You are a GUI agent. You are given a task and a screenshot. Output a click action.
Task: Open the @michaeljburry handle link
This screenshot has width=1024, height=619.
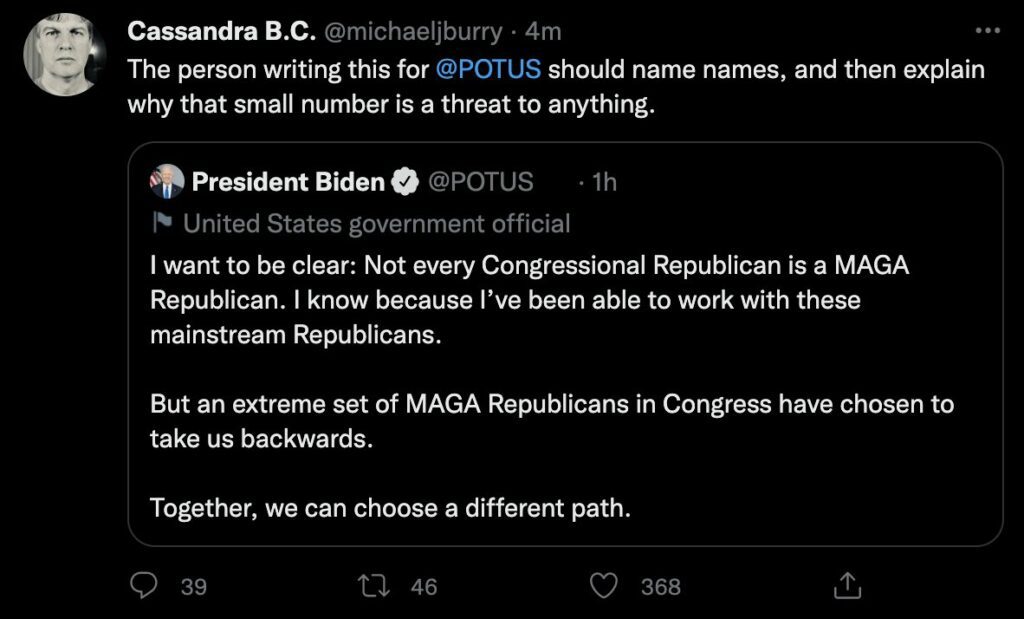coord(409,31)
